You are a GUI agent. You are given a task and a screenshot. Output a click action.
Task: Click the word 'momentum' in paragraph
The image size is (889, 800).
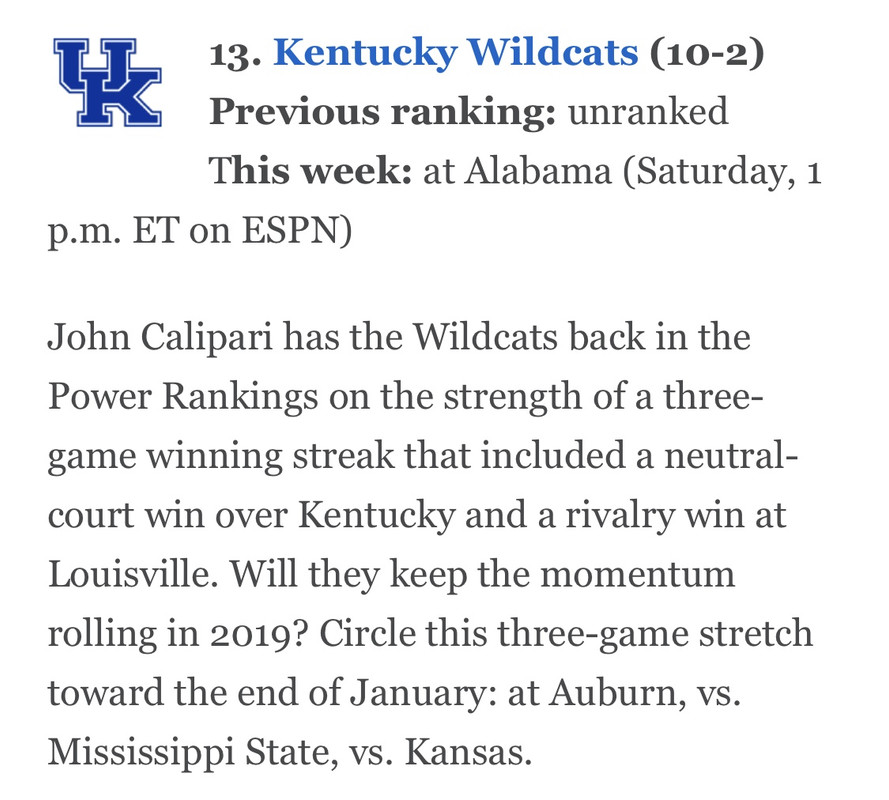coord(637,575)
